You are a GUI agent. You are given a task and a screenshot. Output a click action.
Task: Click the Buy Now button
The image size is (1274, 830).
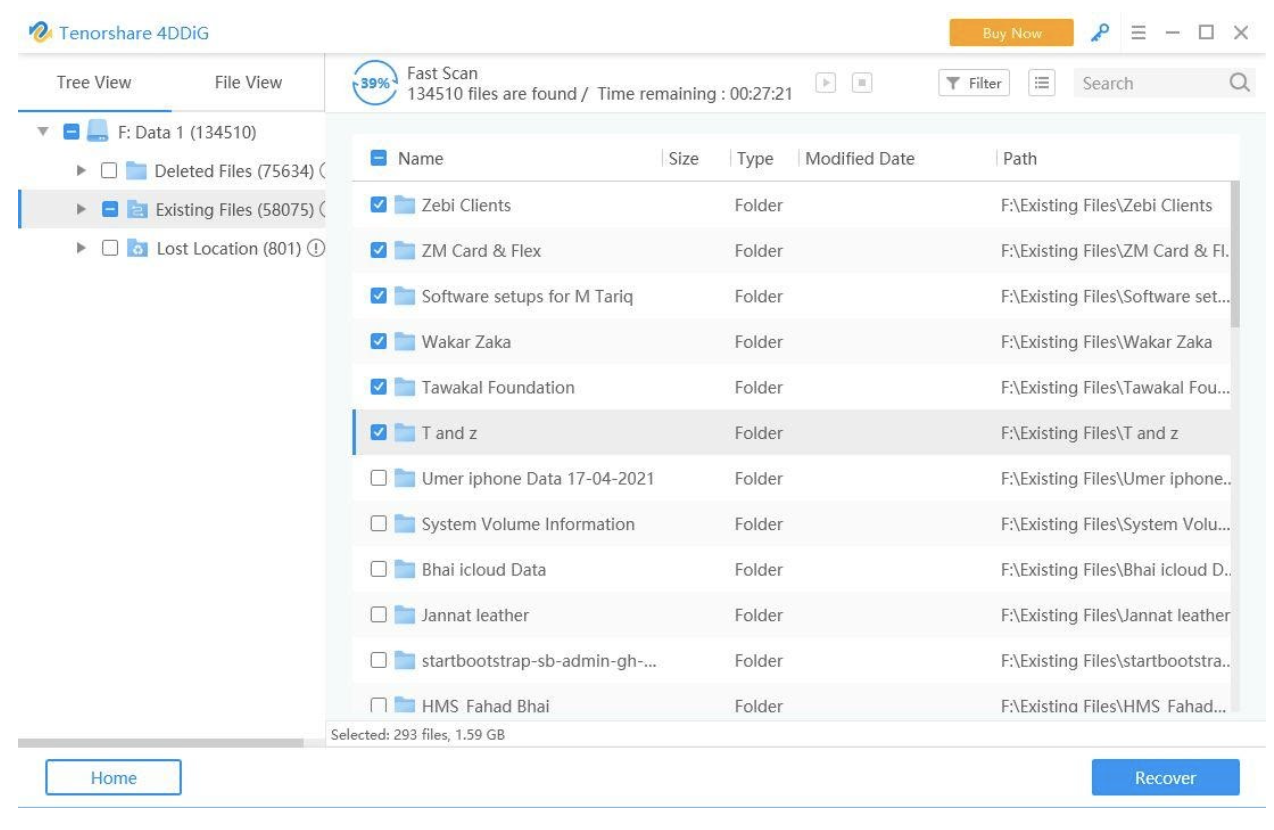tap(1011, 33)
